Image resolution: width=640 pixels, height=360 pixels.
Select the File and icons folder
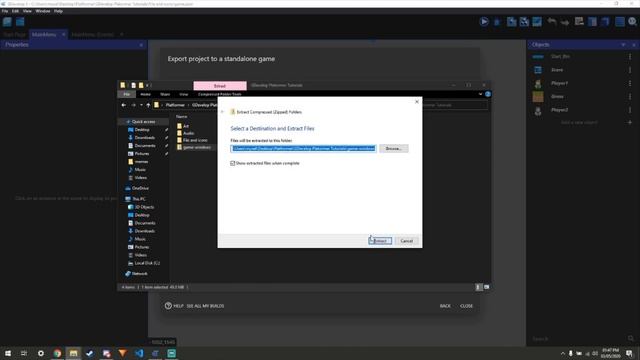(195, 140)
